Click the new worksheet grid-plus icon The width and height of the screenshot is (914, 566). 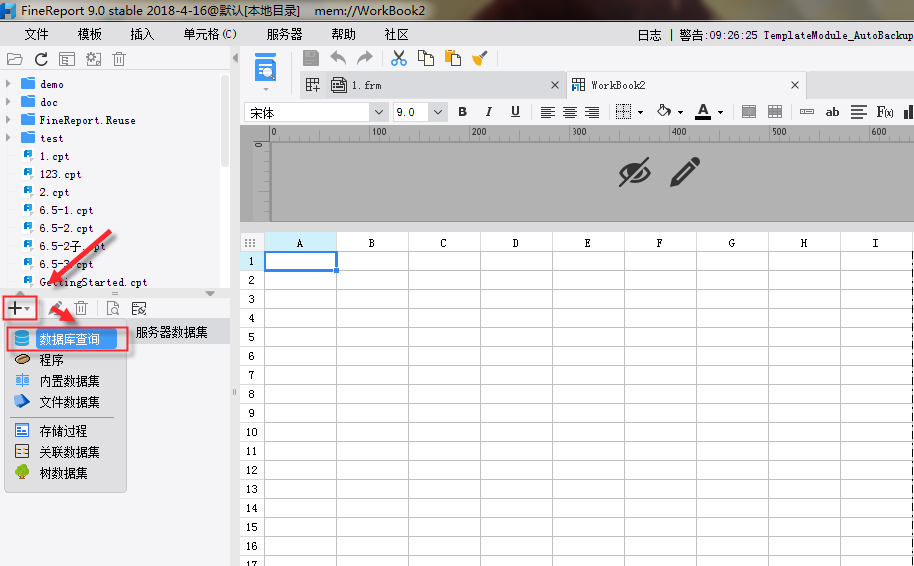coord(312,85)
